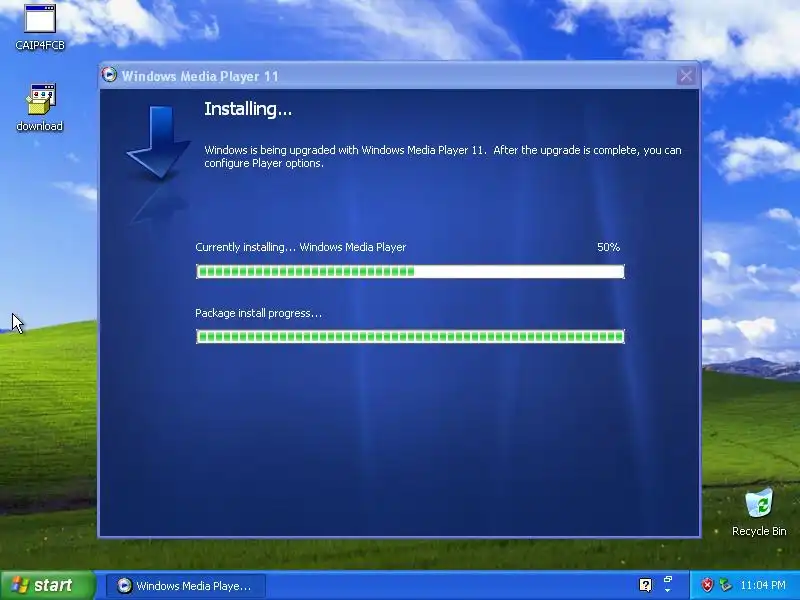Click the taskbar clock showing 11:04 PM
The height and width of the screenshot is (600, 800).
pos(763,585)
